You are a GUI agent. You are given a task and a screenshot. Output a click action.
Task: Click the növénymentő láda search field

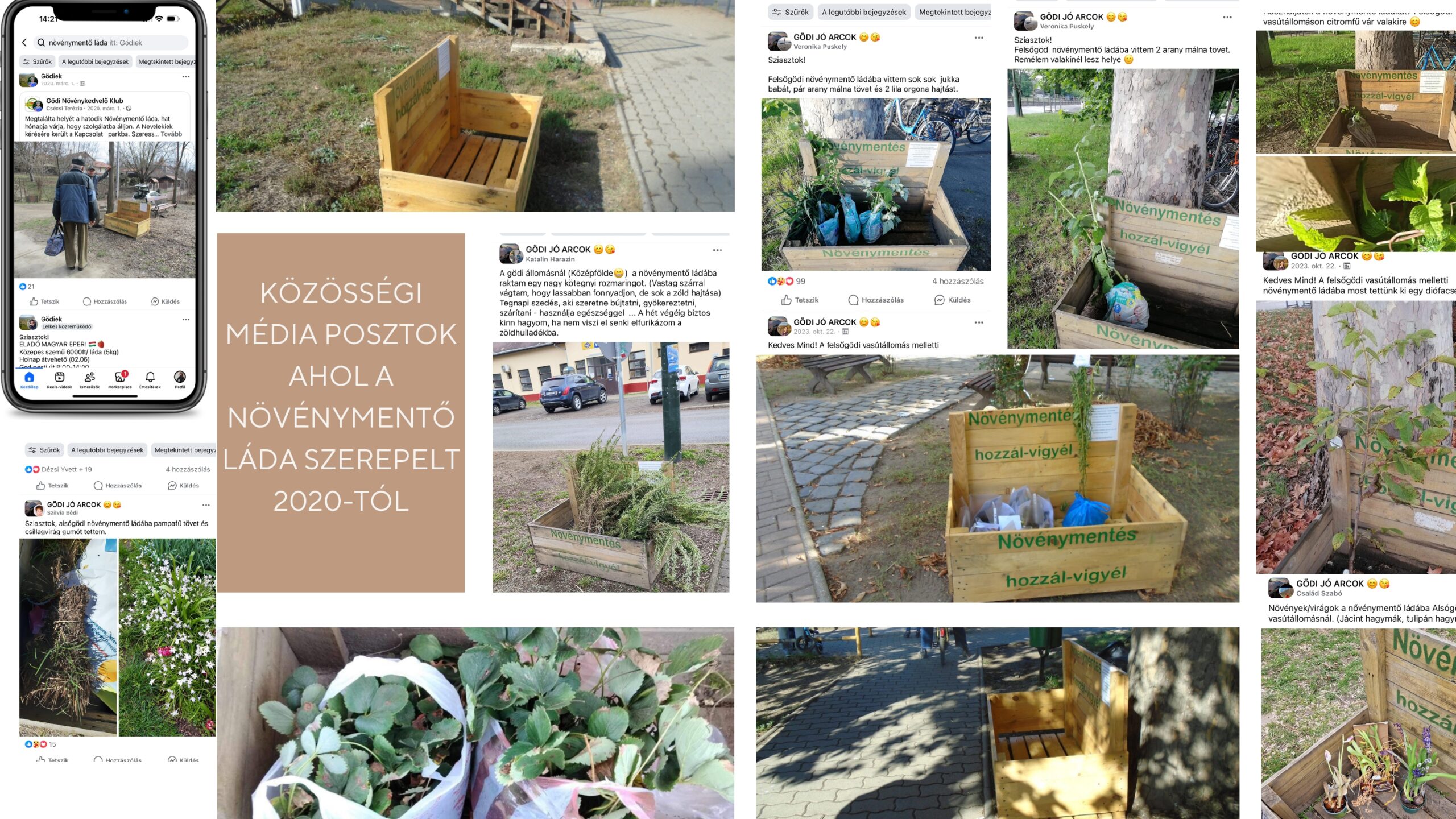tap(111, 43)
